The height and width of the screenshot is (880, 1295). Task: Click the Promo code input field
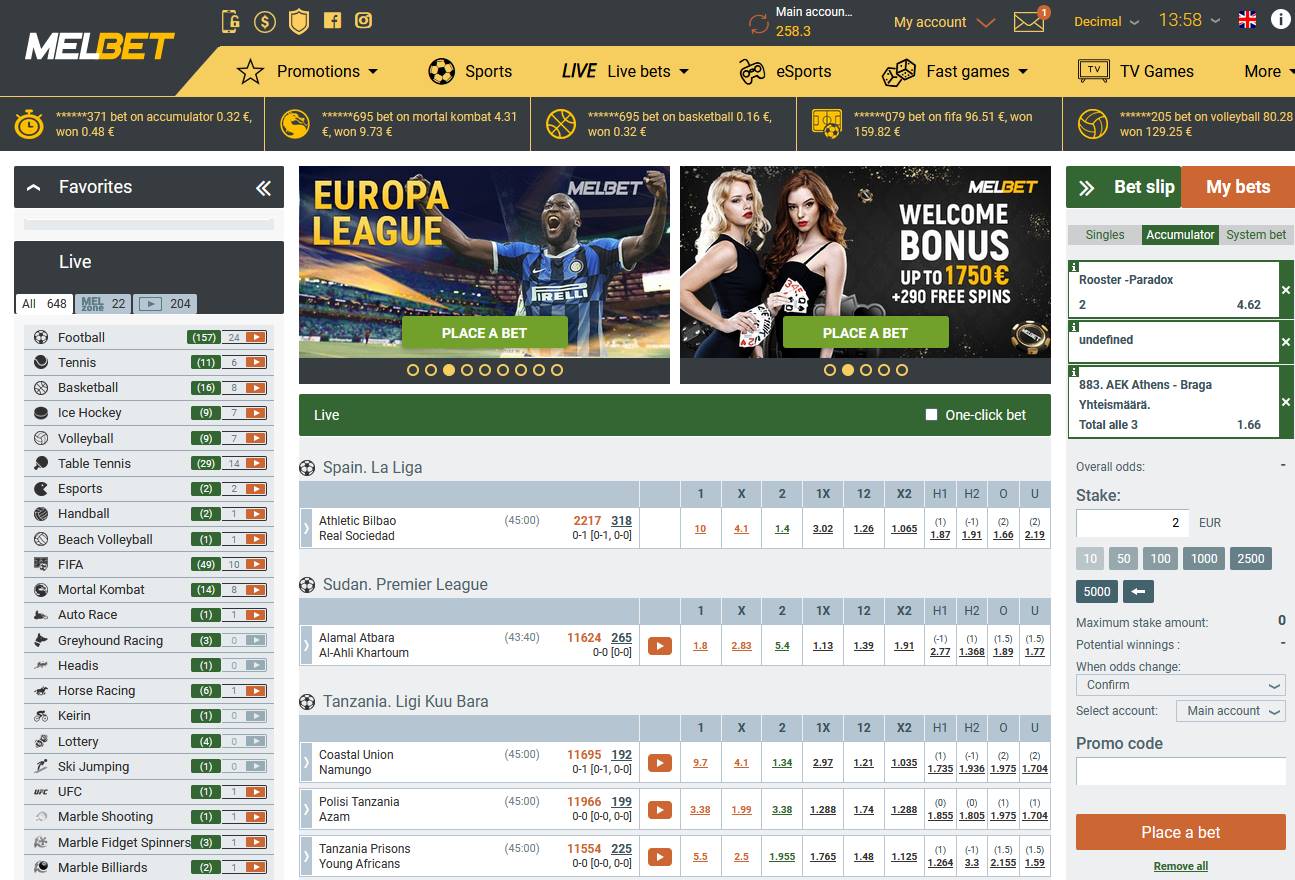click(1180, 771)
